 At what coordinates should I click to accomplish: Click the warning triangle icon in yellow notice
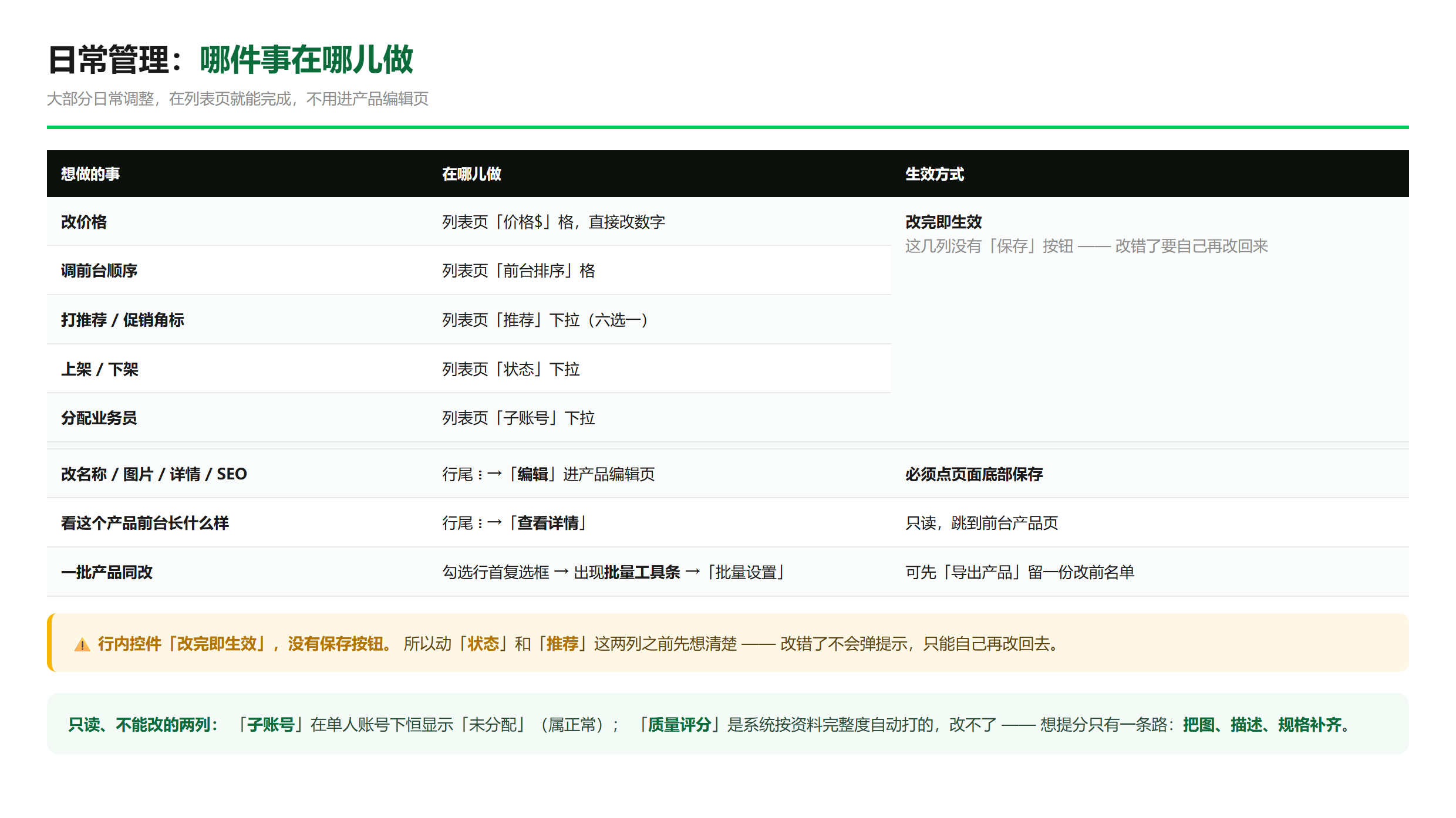[x=82, y=645]
